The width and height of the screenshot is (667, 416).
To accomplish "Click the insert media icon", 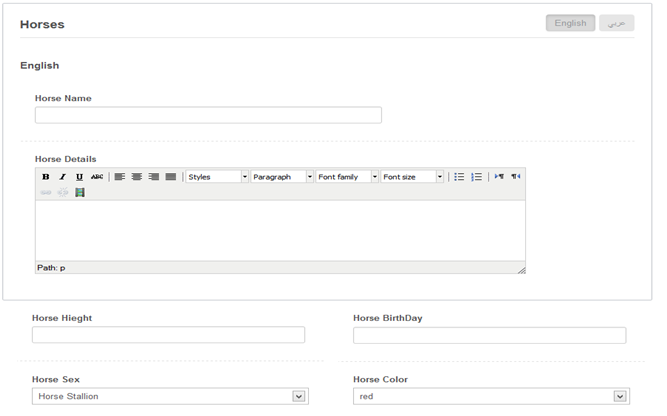I will point(80,192).
